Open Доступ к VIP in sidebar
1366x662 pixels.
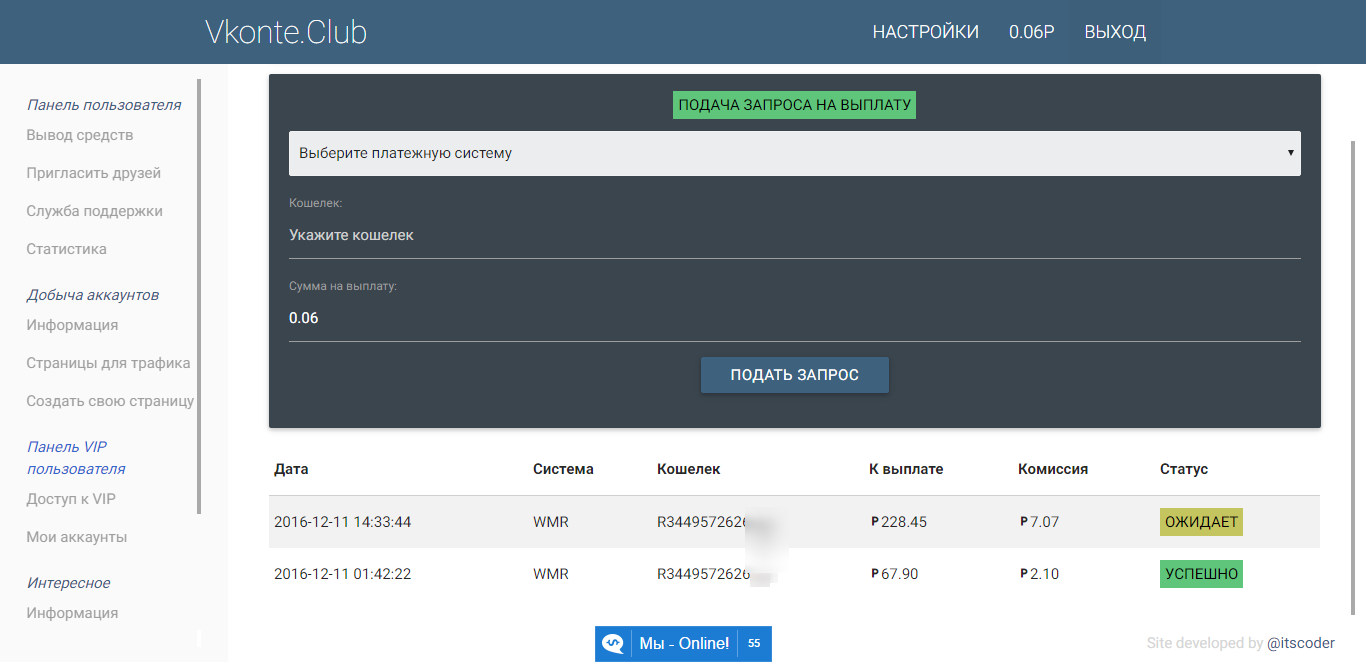point(71,499)
